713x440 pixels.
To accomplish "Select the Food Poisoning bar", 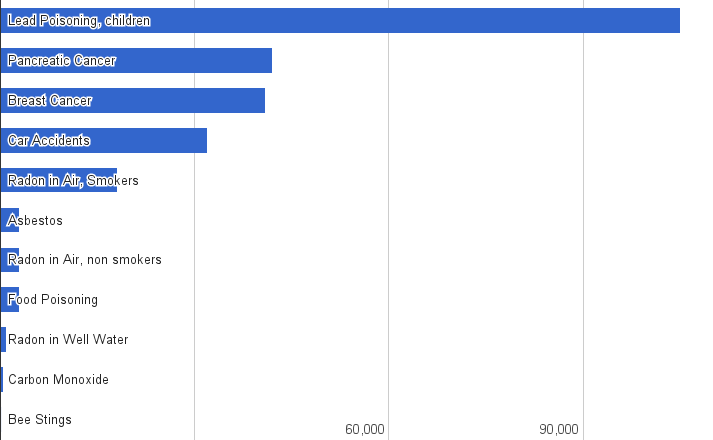I will coord(10,300).
